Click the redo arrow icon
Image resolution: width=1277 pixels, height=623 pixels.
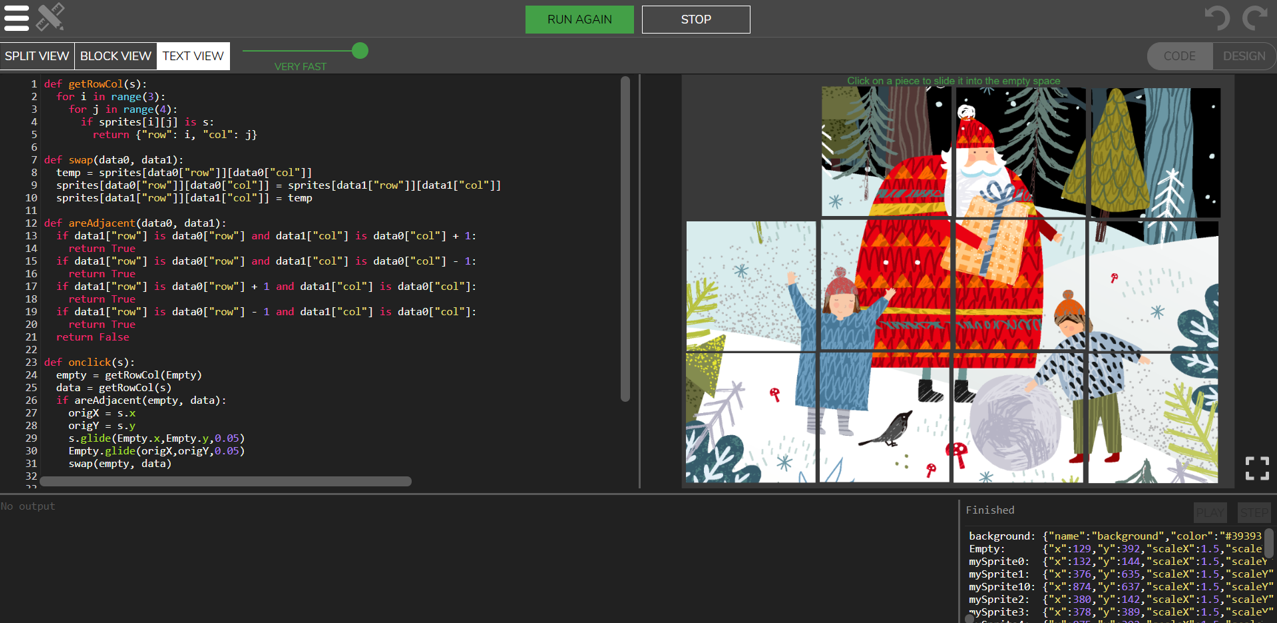tap(1255, 18)
